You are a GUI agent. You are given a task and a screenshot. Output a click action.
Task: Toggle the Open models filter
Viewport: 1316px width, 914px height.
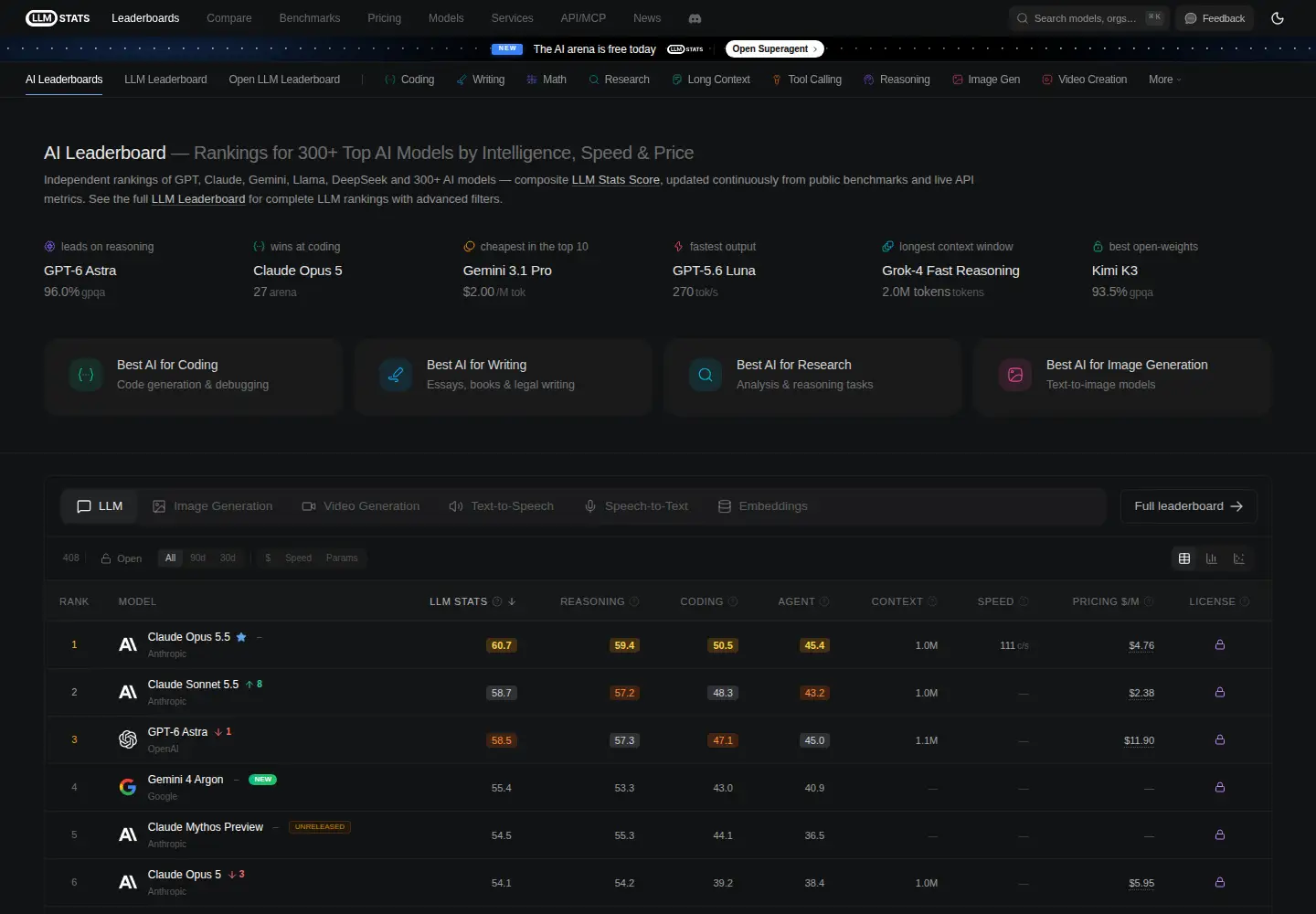point(122,558)
